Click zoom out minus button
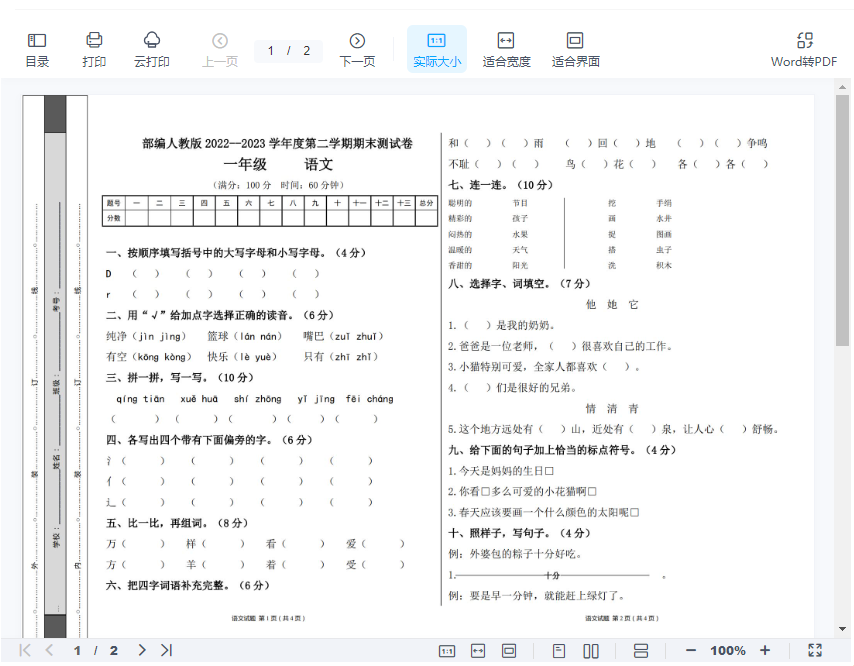Screen dimensions: 854x666 (691, 651)
